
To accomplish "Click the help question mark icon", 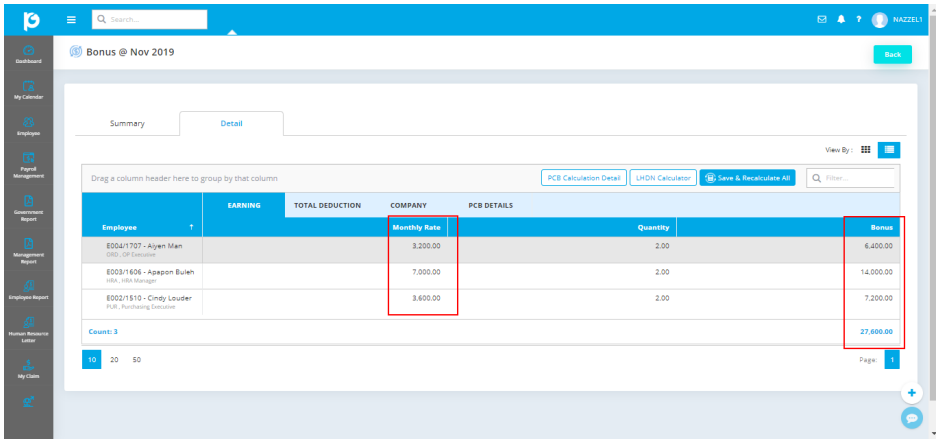I will [x=858, y=19].
